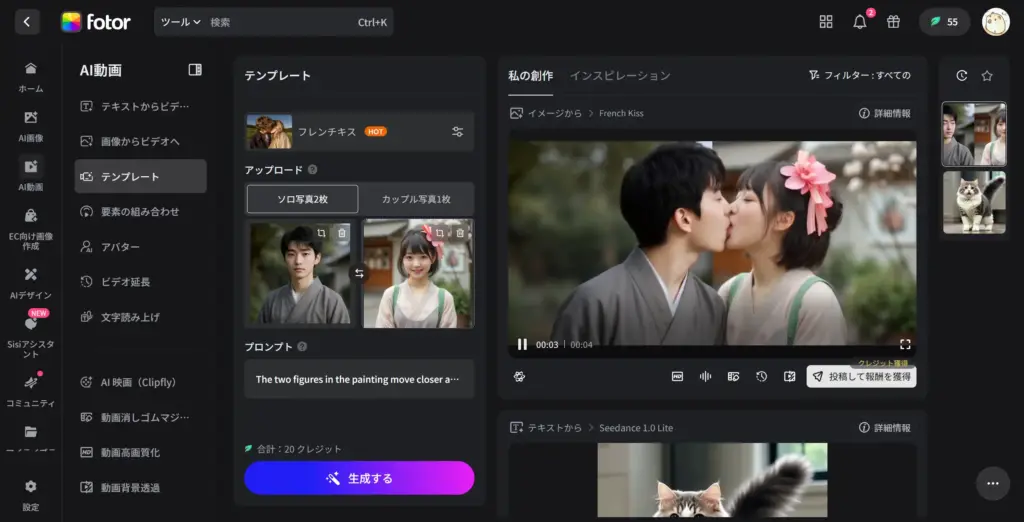Image resolution: width=1024 pixels, height=522 pixels.
Task: Select 要素の組み合わせ menu item
Action: [x=140, y=212]
